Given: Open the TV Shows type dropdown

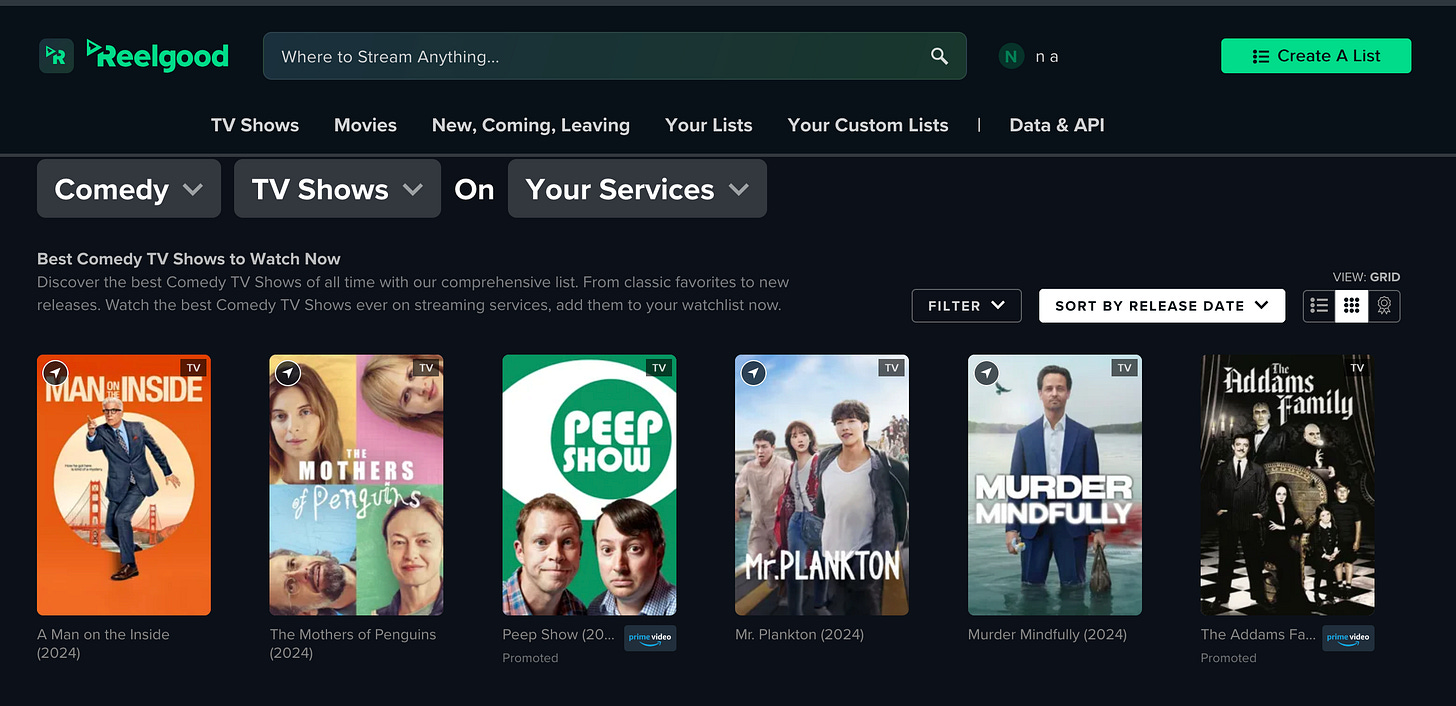Looking at the screenshot, I should 337,189.
